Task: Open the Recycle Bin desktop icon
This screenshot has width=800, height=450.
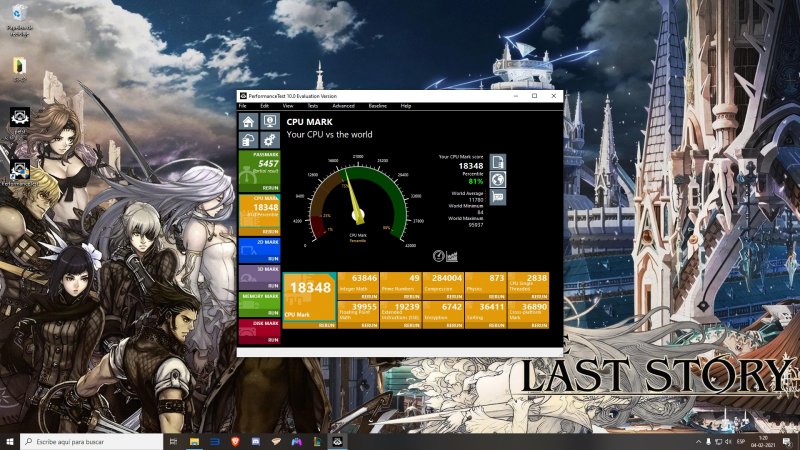Action: (19, 20)
